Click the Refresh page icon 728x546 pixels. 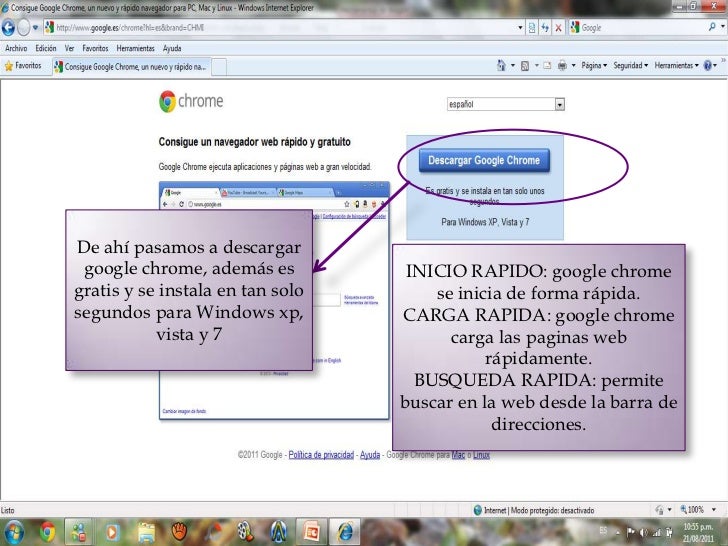tap(545, 28)
